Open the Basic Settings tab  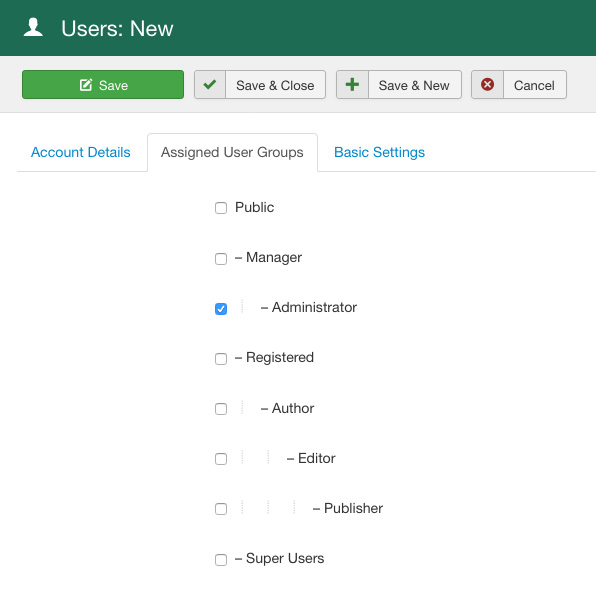pos(379,152)
